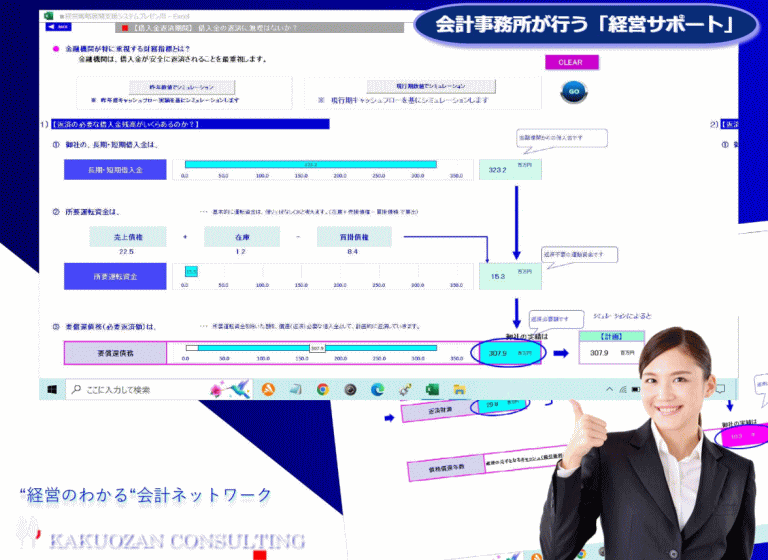Open the tools/key icon on the taskbar

point(405,390)
